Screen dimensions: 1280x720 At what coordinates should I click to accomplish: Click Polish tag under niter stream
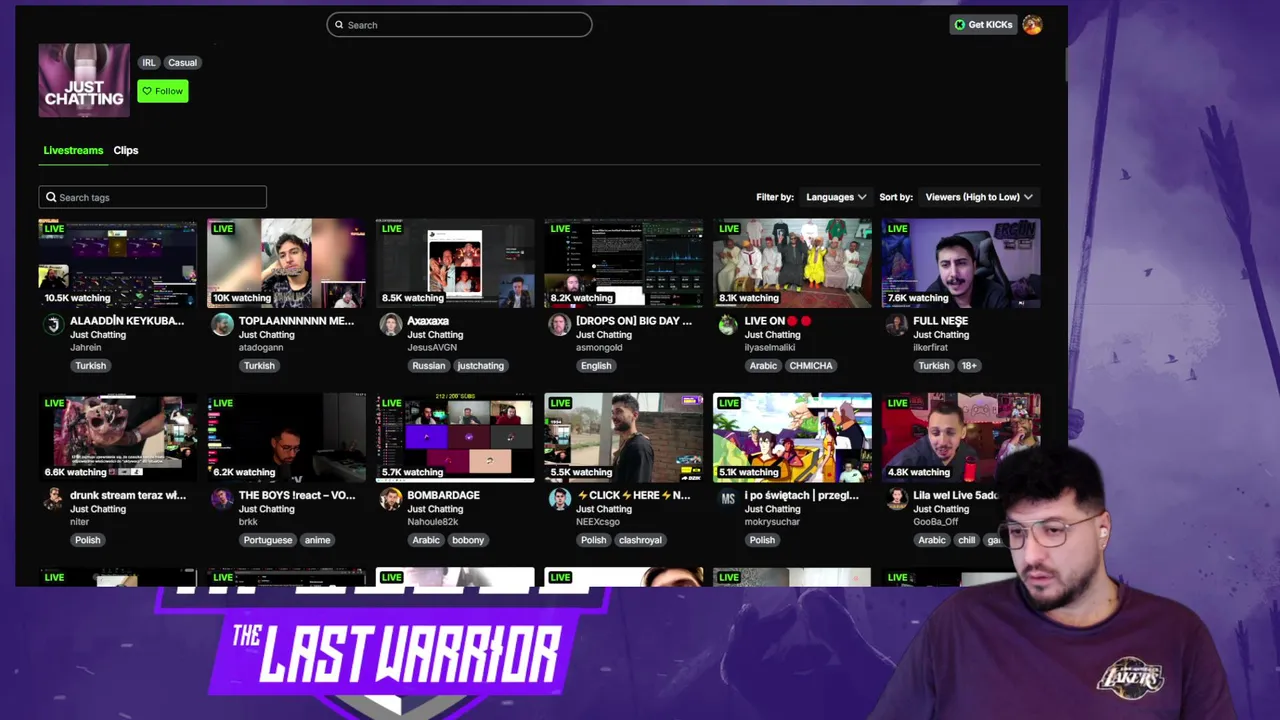87,540
